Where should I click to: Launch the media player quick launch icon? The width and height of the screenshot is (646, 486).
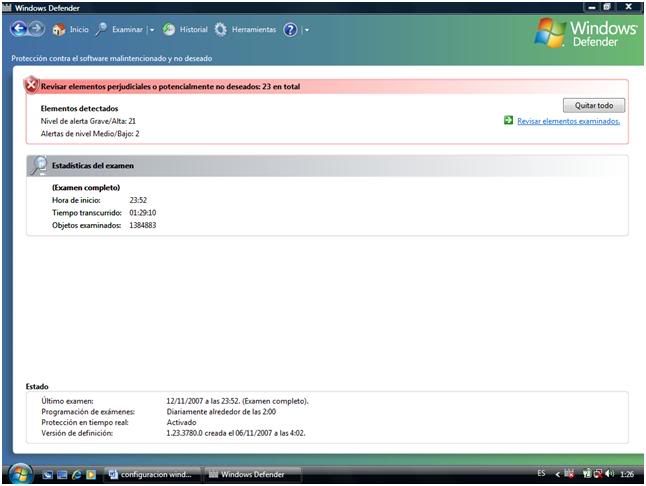tap(91, 475)
